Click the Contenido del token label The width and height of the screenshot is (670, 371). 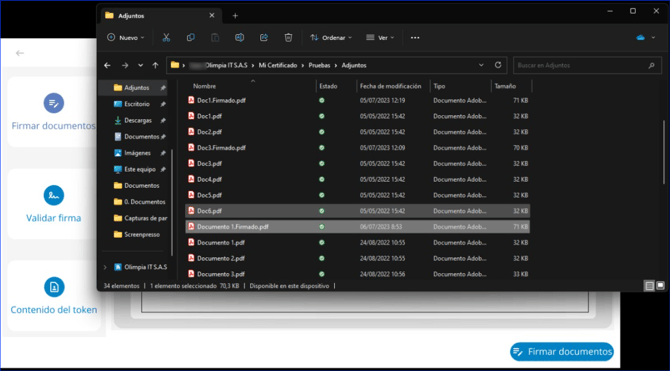pyautogui.click(x=54, y=310)
